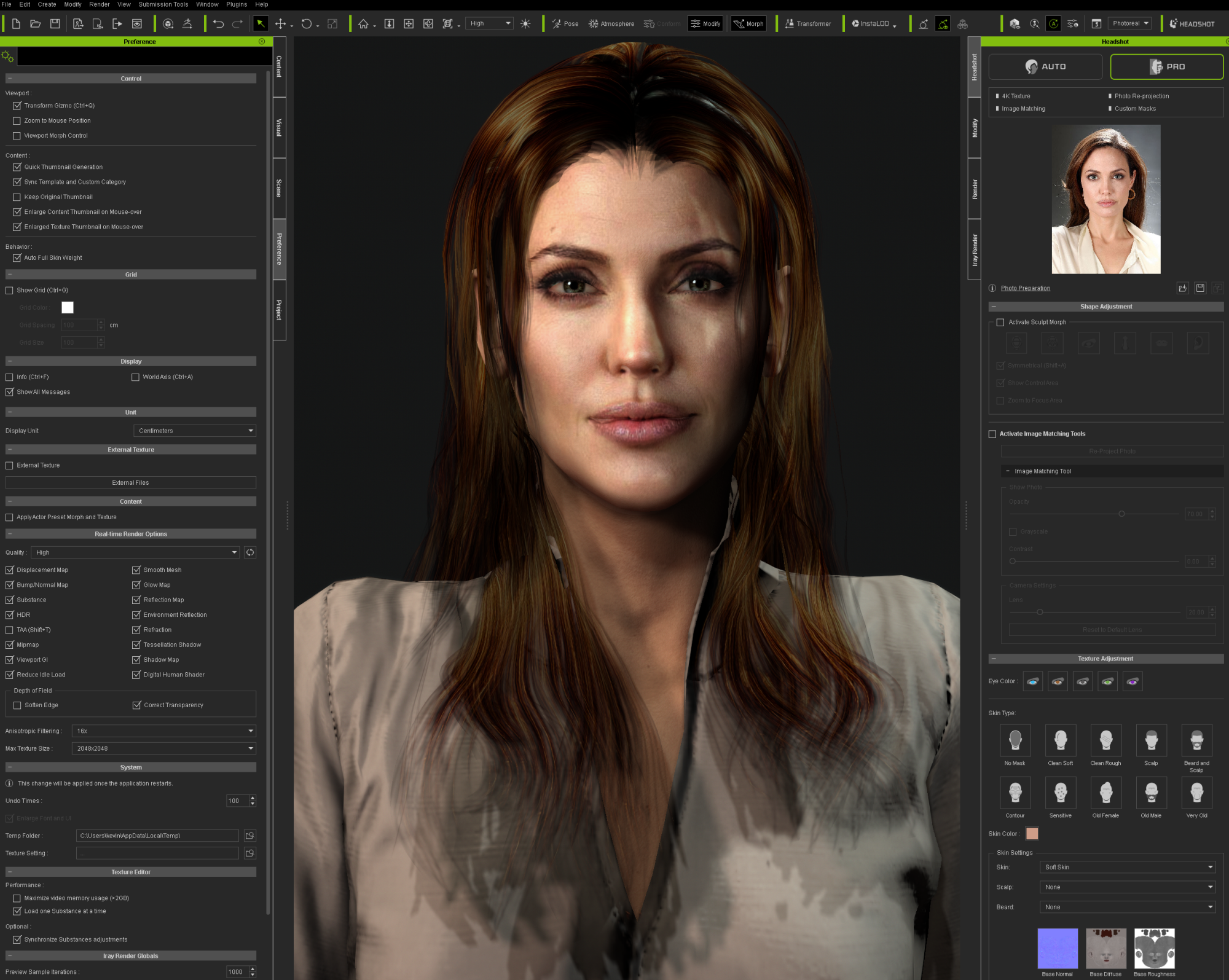
Task: Select the Move gizmo tool
Action: (281, 23)
